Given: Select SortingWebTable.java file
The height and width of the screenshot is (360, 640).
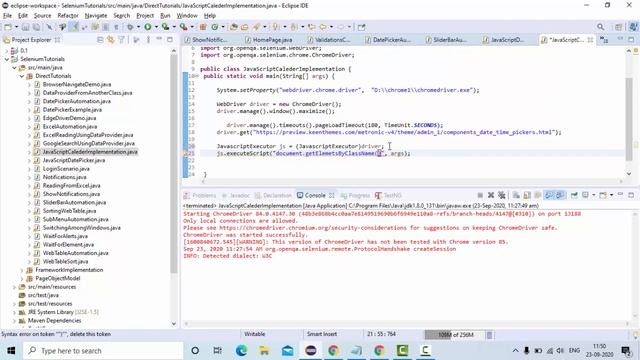Looking at the screenshot, I should (69, 211).
